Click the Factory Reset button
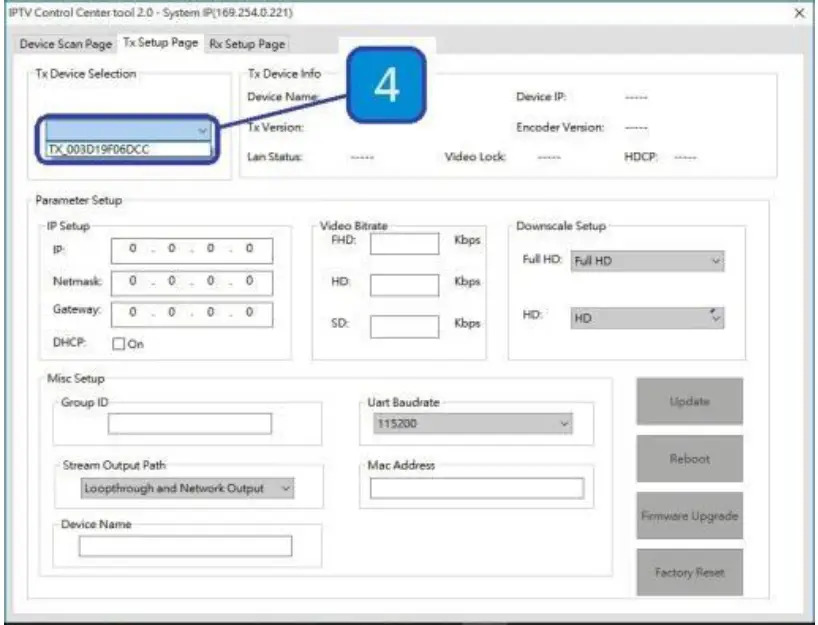This screenshot has height=625, width=818. pos(689,572)
